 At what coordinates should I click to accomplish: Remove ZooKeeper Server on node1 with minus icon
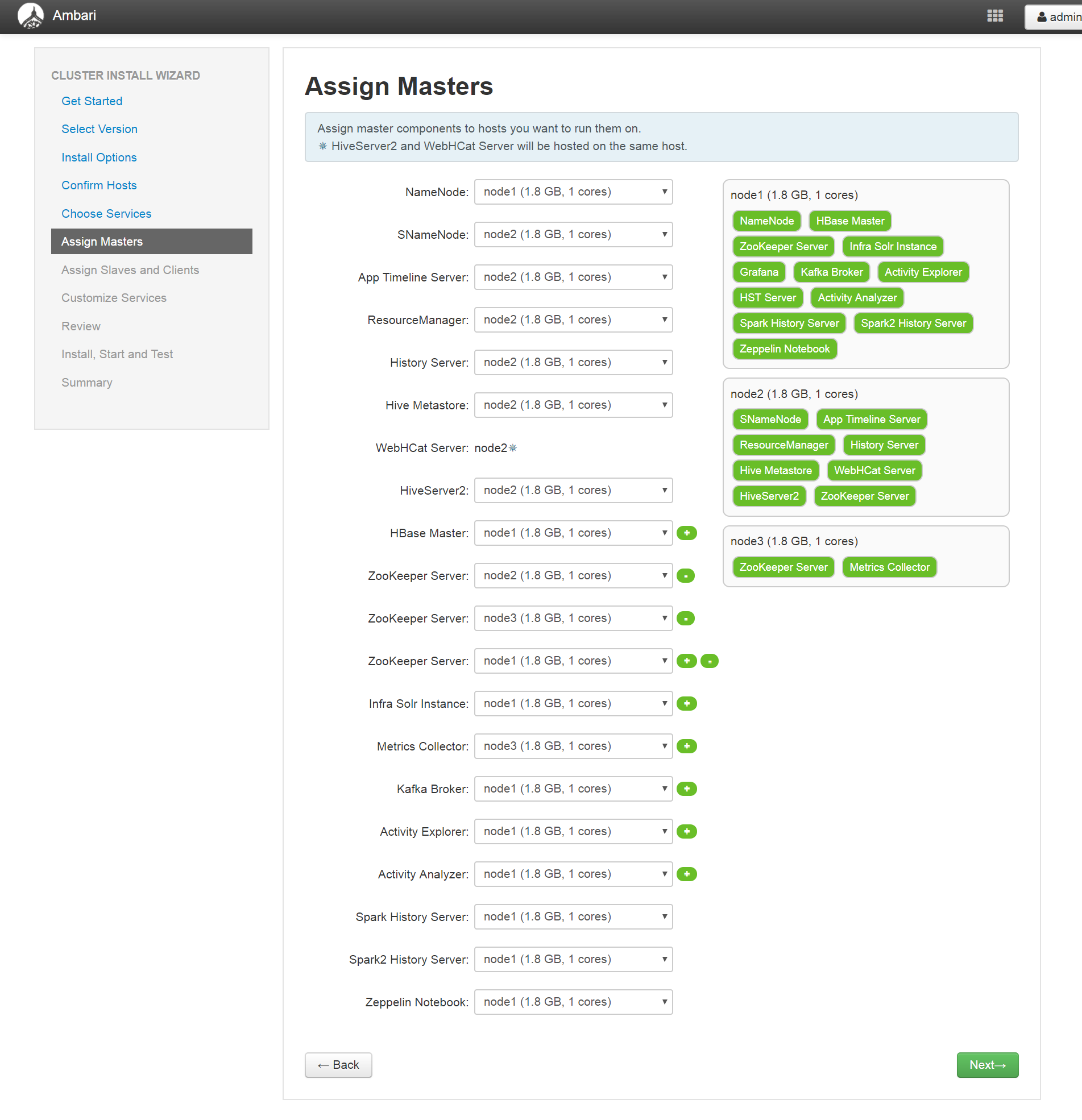[x=710, y=661]
